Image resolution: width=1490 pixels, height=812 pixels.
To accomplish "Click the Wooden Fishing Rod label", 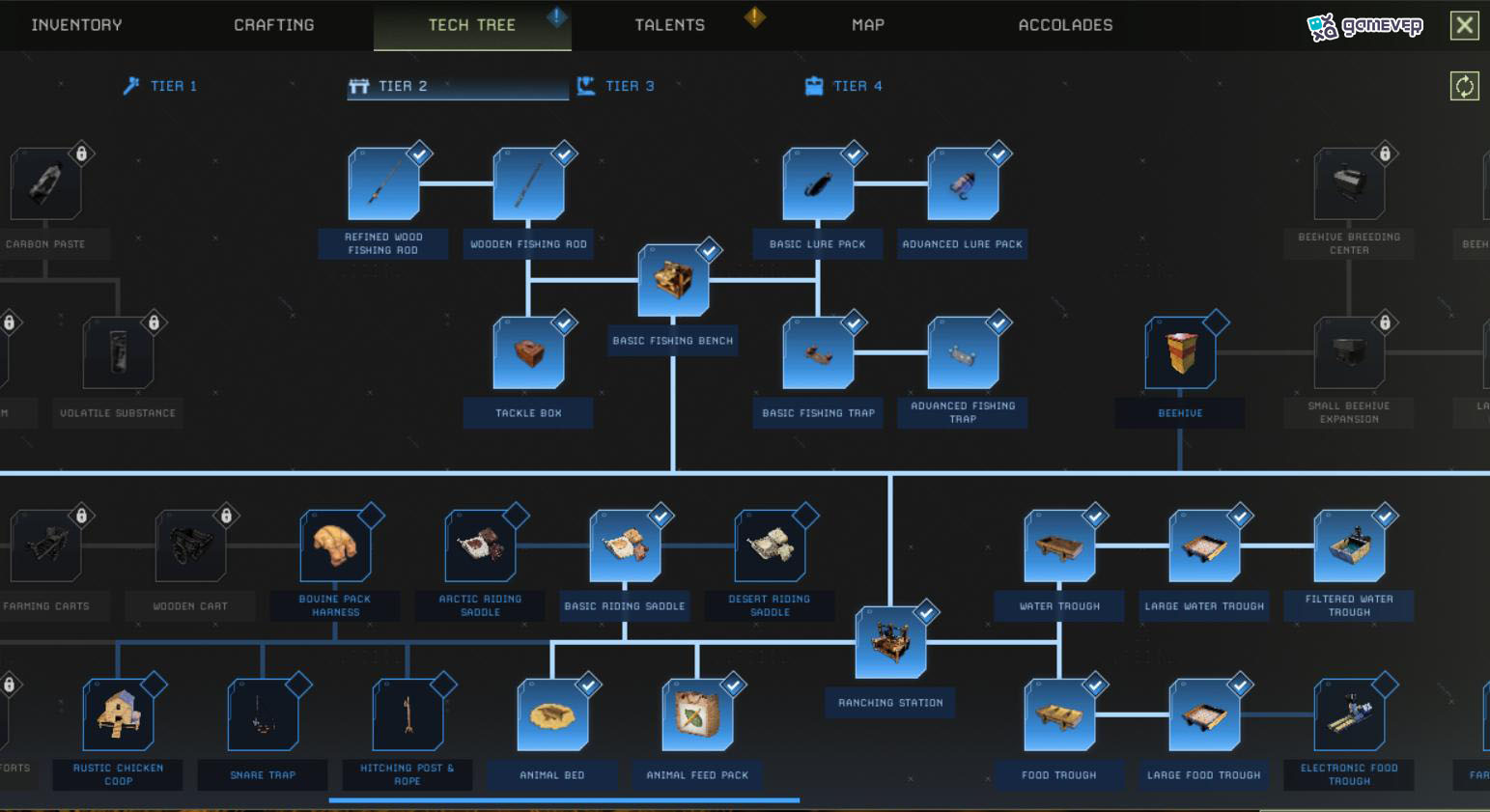I will point(528,244).
